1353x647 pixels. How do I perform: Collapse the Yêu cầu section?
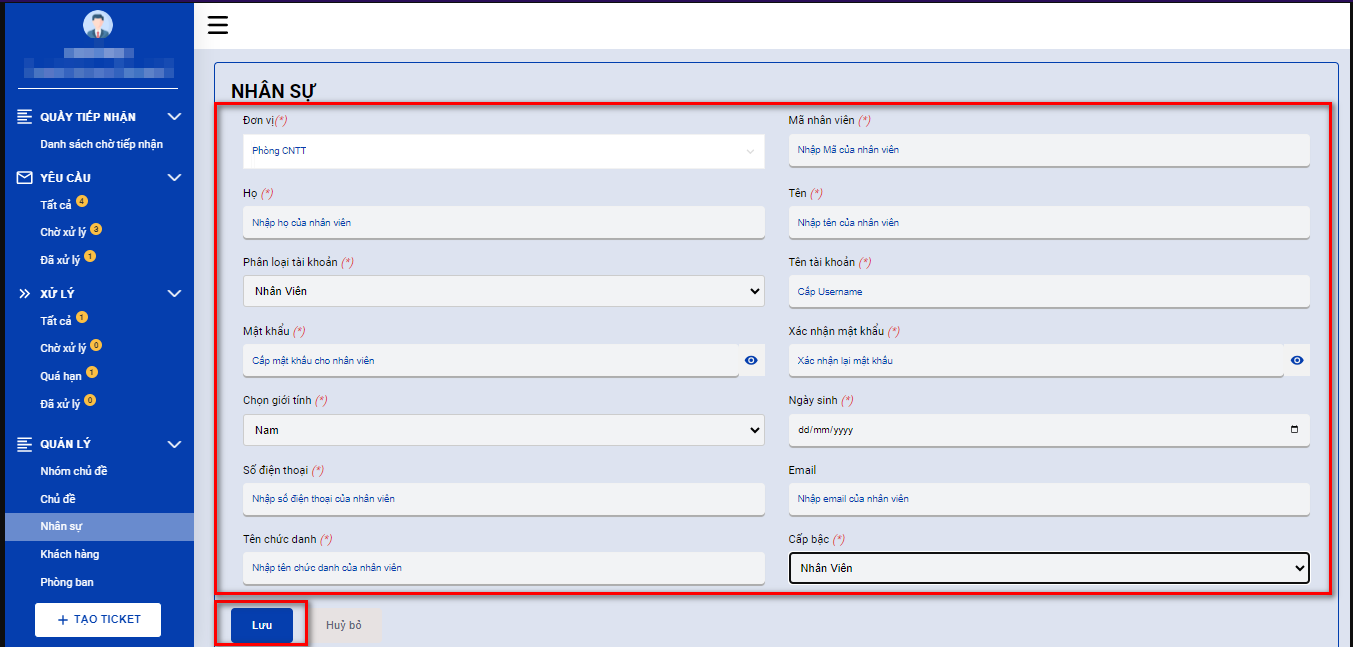174,177
